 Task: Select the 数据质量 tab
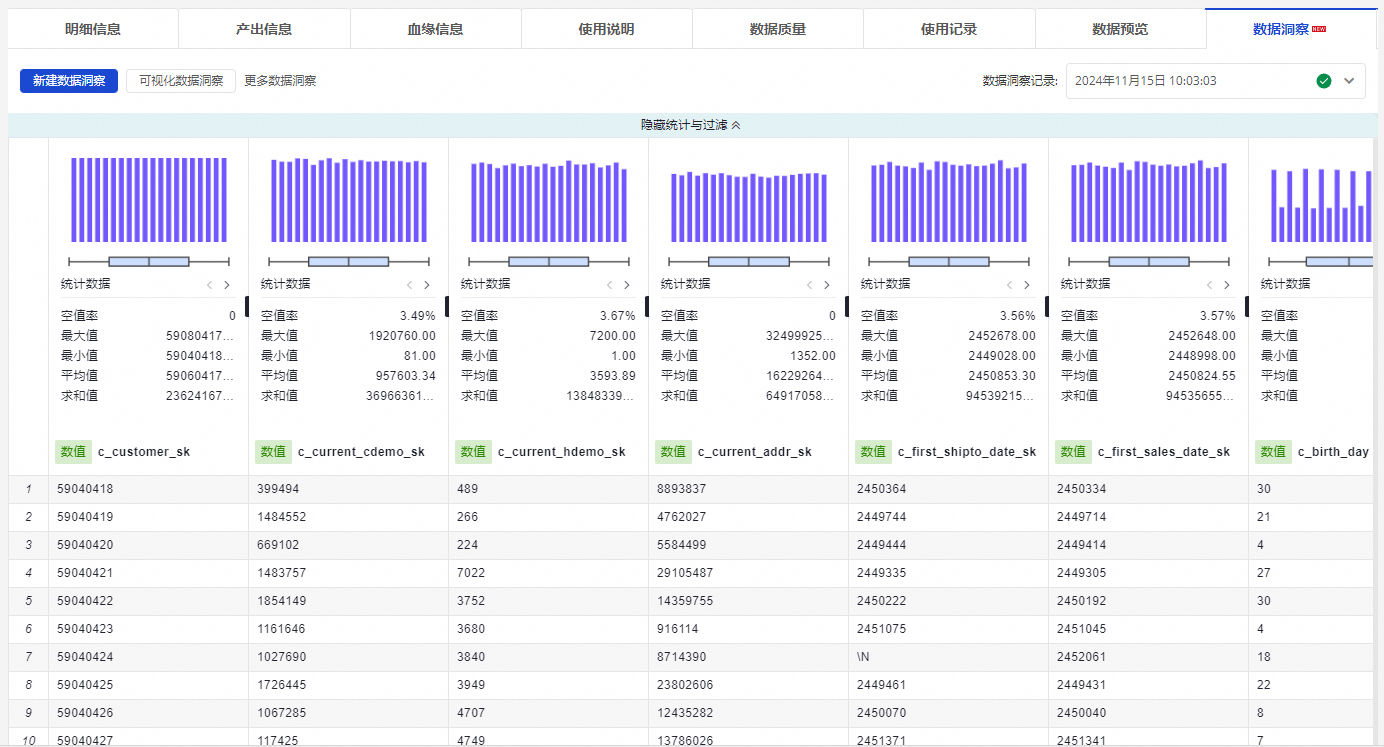pos(777,29)
